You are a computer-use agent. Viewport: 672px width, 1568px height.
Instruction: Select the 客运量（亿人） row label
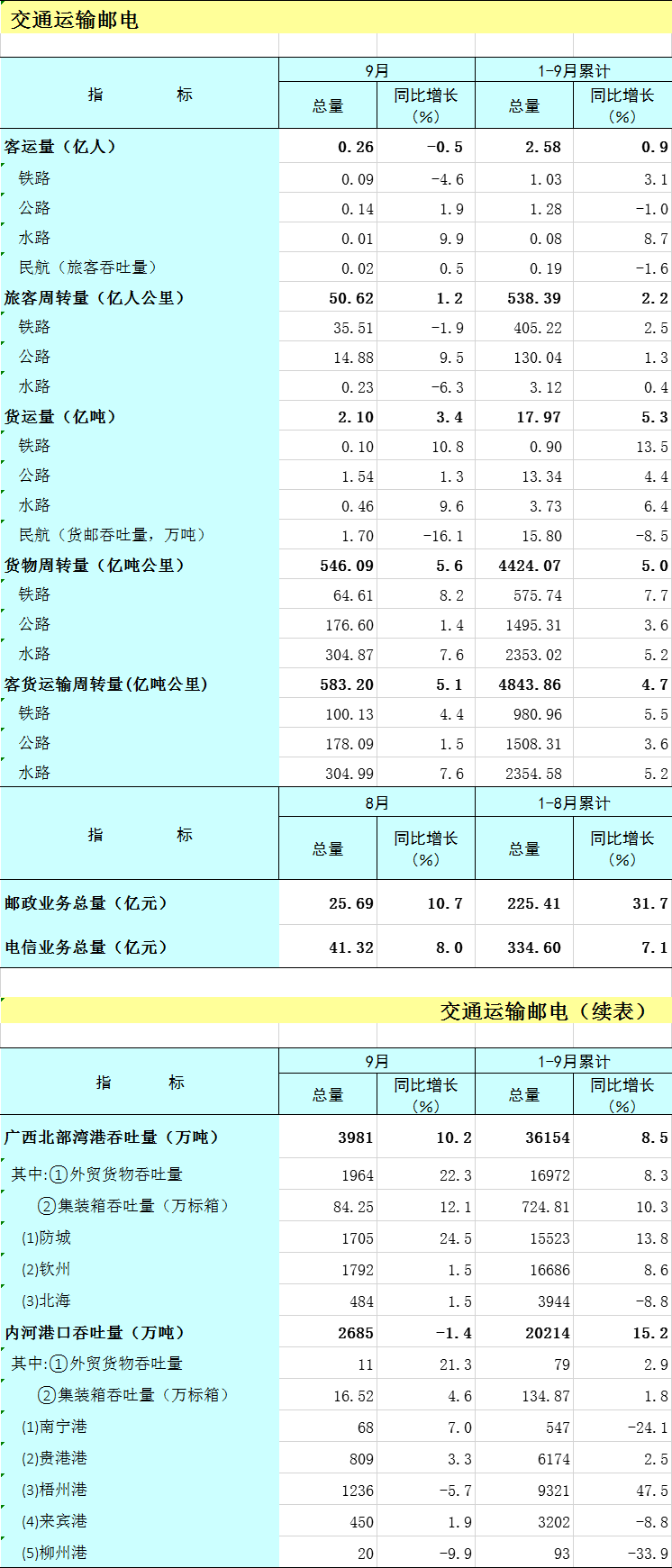(x=61, y=147)
